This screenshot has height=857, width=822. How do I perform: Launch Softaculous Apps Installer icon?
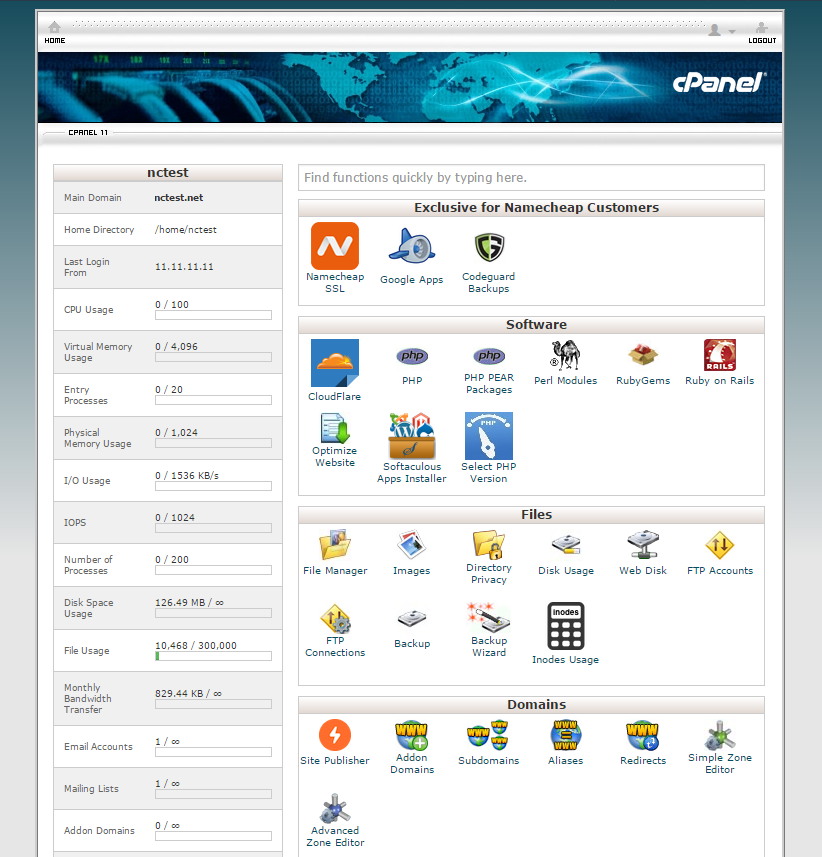[412, 436]
